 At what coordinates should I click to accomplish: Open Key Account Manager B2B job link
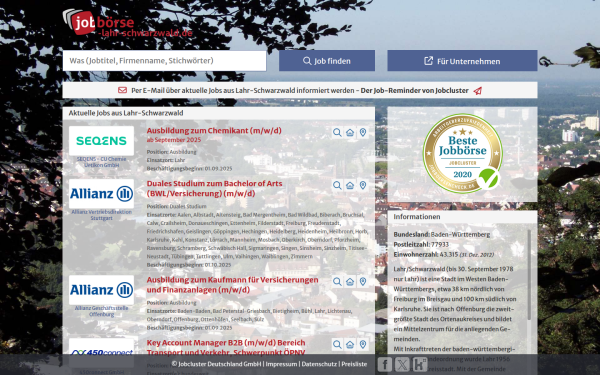click(x=226, y=347)
